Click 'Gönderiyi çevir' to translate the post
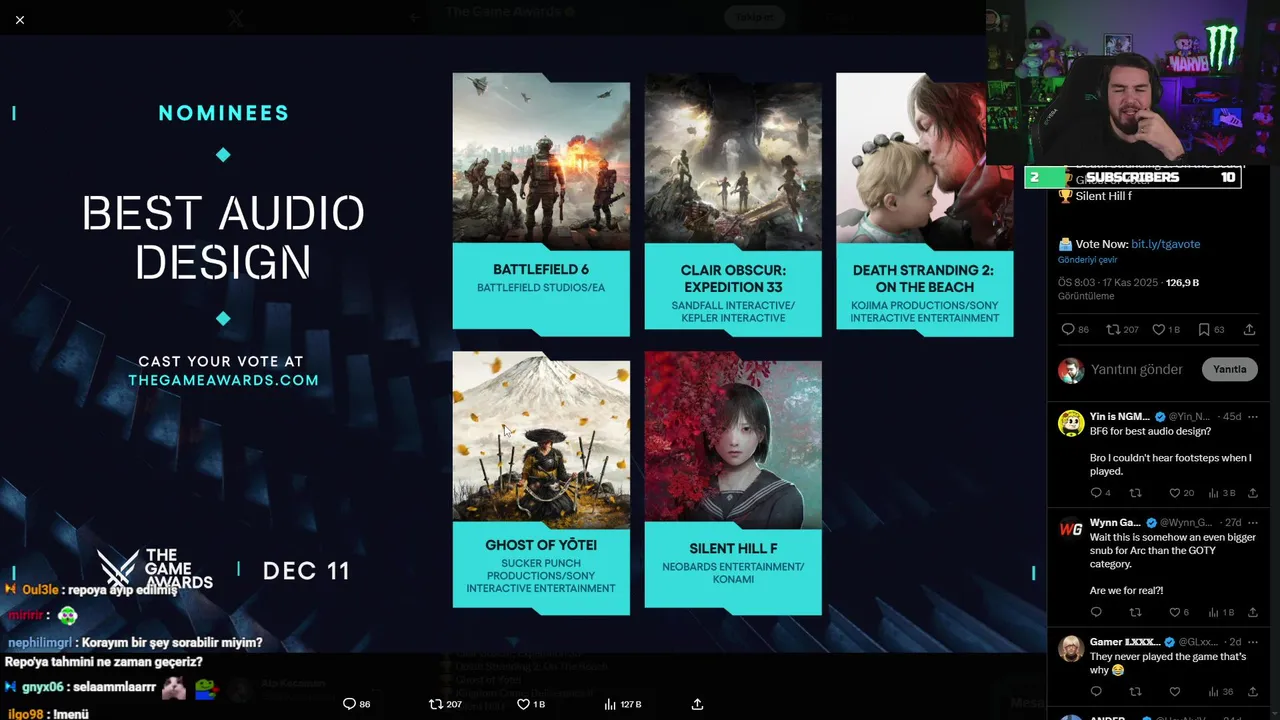1280x720 pixels. [x=1088, y=260]
